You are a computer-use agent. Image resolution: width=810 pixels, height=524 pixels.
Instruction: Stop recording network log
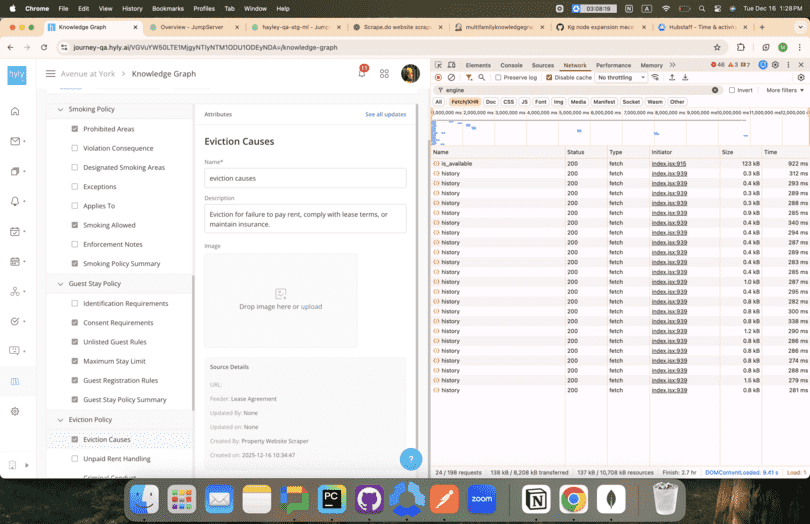tap(438, 77)
